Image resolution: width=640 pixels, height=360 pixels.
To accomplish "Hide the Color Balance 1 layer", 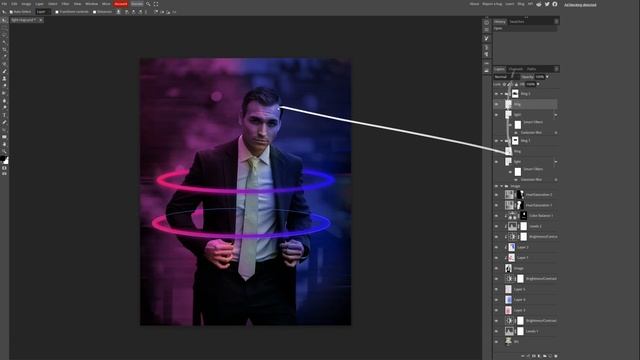I will click(496, 216).
